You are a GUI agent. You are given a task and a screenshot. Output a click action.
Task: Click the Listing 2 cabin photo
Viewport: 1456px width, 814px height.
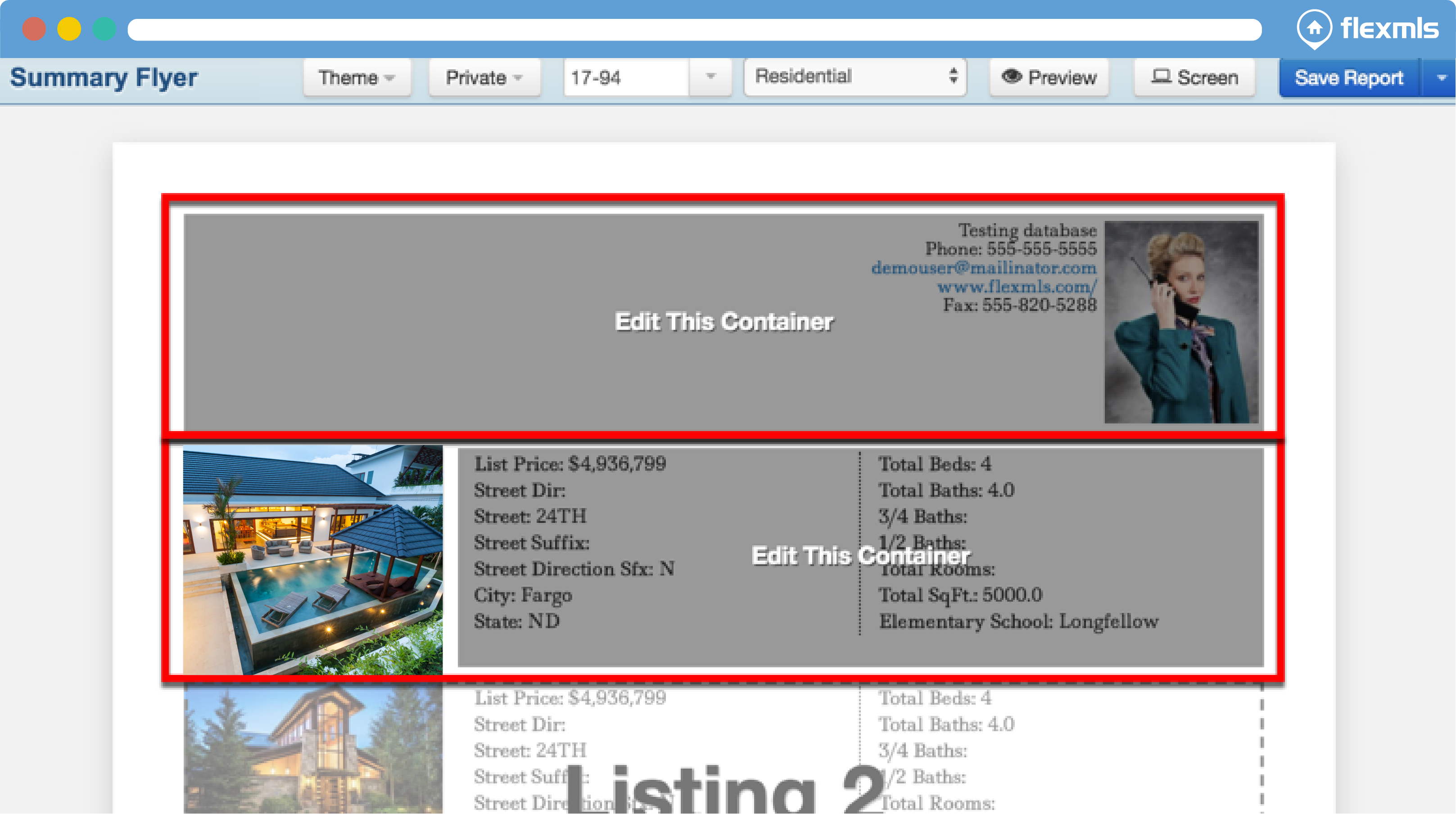[312, 748]
